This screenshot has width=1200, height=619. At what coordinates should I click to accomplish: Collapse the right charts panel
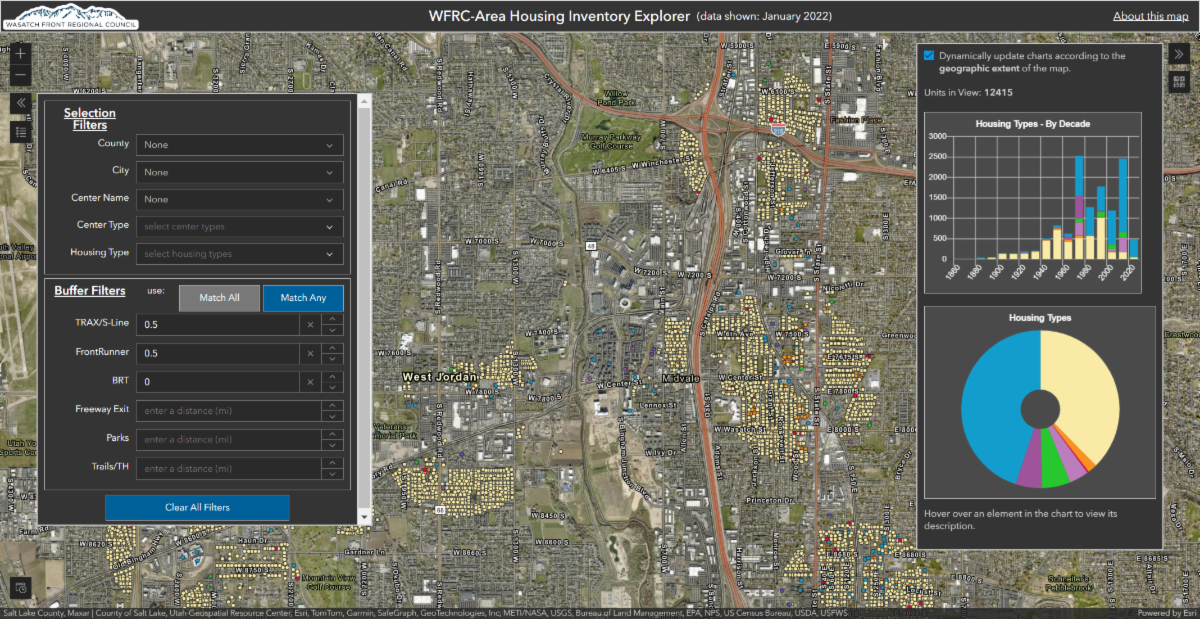click(x=1177, y=53)
